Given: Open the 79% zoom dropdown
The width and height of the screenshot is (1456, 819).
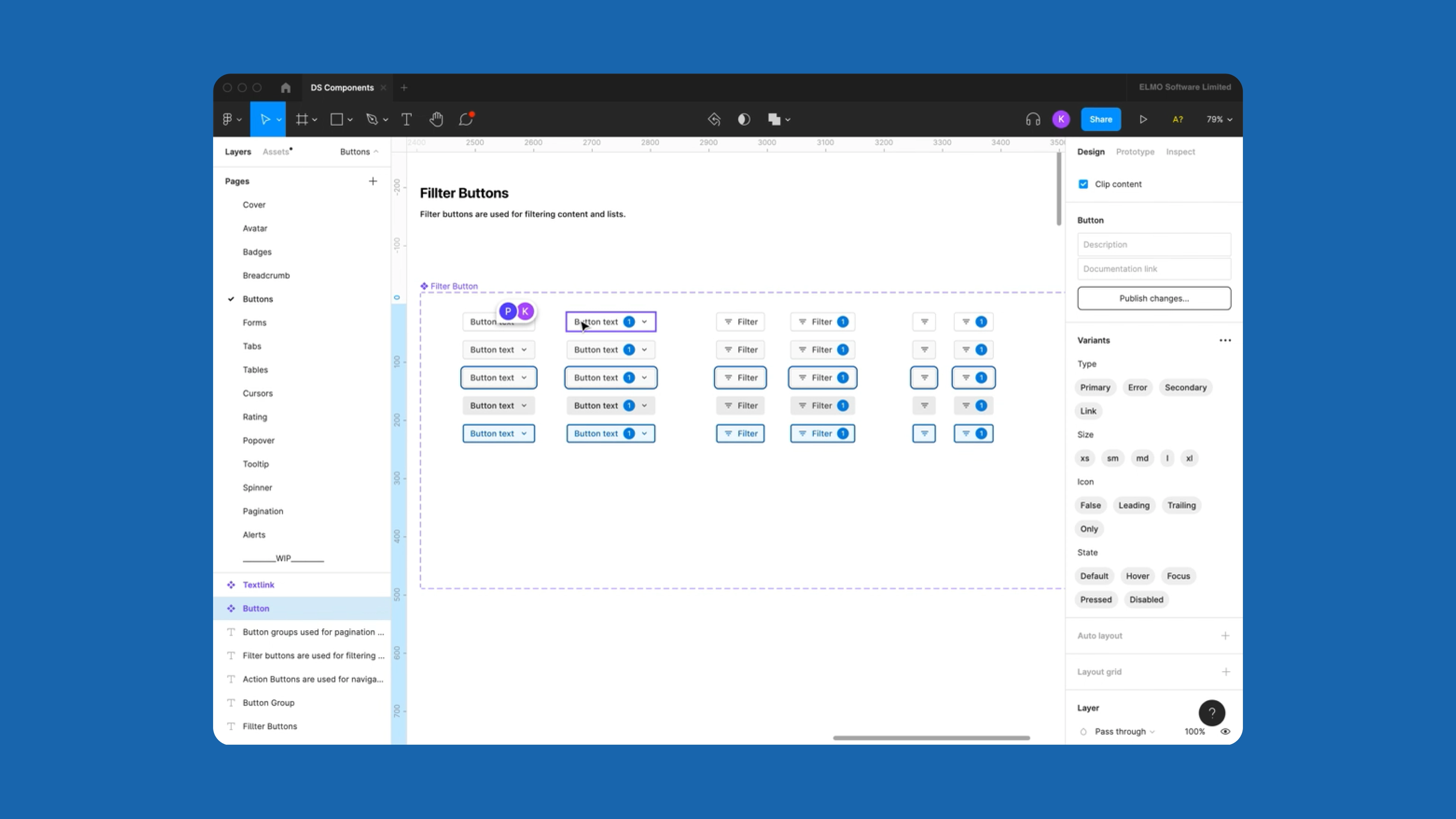Looking at the screenshot, I should point(1219,119).
